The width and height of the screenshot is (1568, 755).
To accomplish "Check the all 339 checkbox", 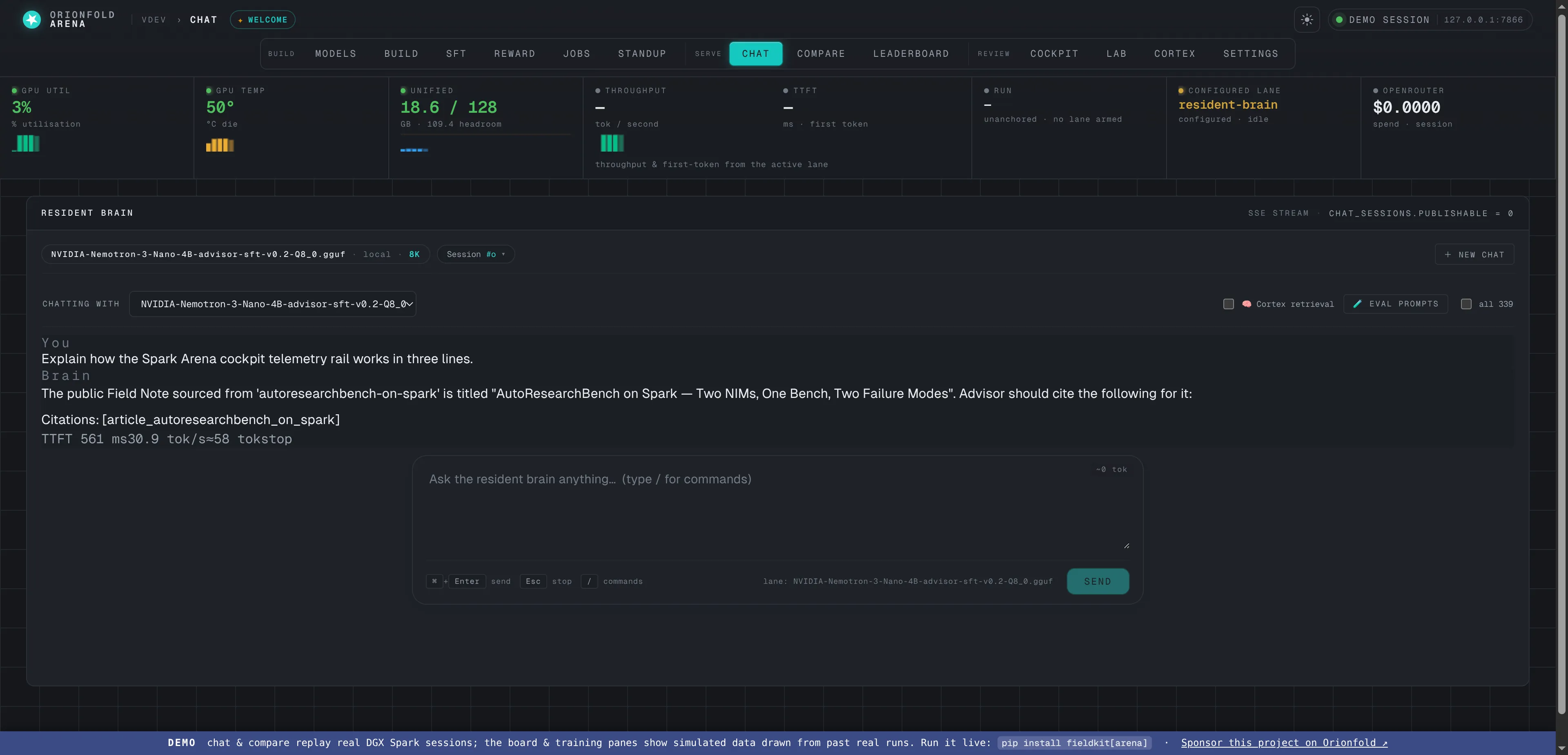I will [1466, 304].
